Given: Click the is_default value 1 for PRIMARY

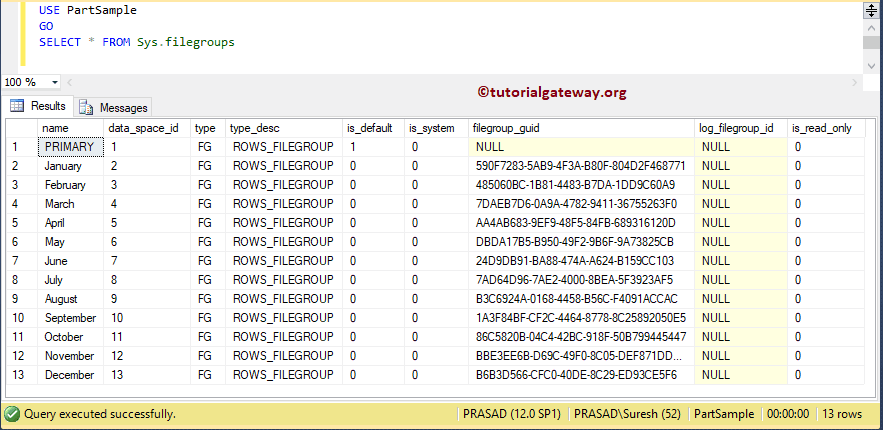Looking at the screenshot, I should tap(373, 147).
